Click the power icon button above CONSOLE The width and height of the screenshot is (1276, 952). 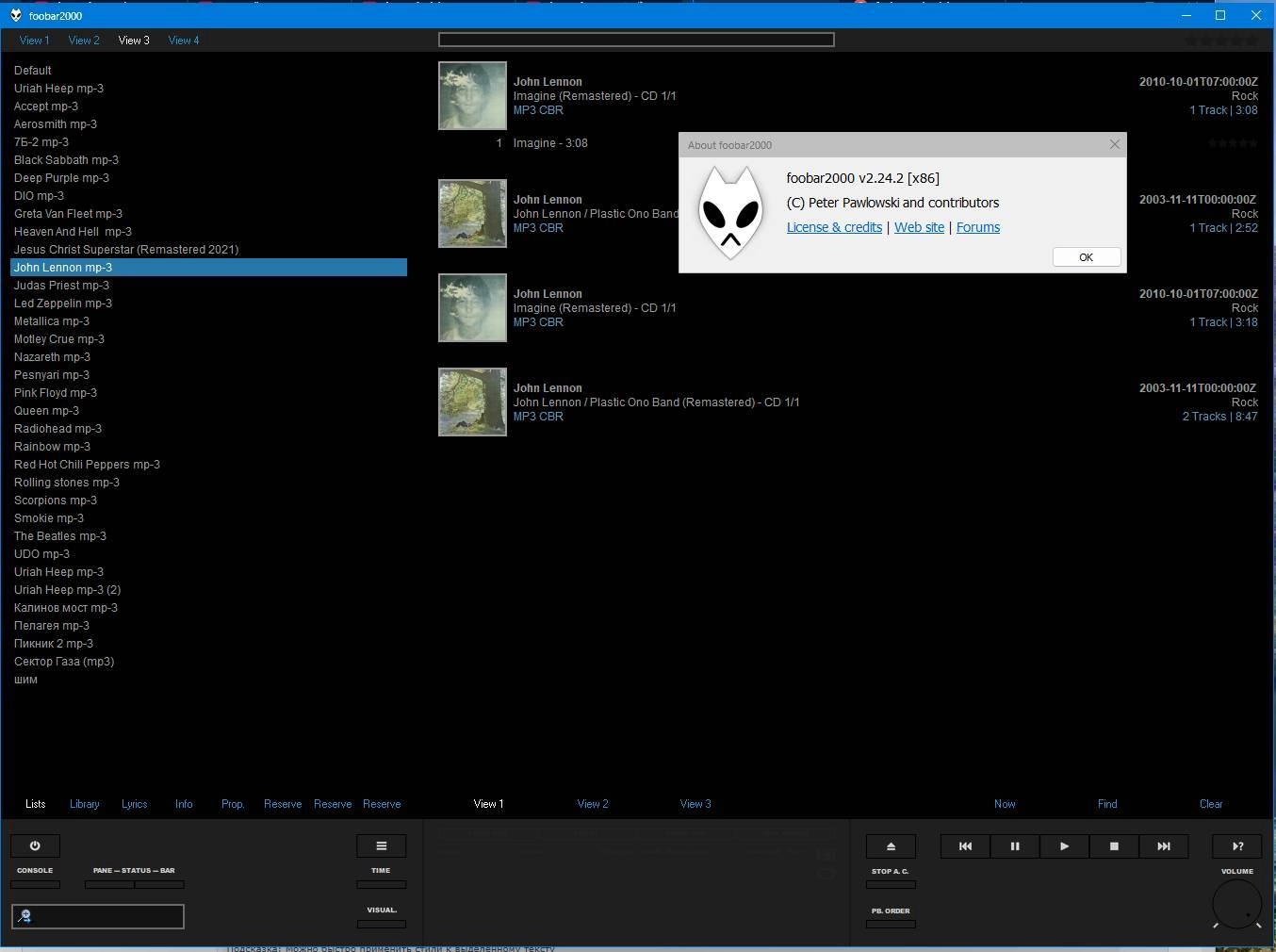(x=35, y=845)
